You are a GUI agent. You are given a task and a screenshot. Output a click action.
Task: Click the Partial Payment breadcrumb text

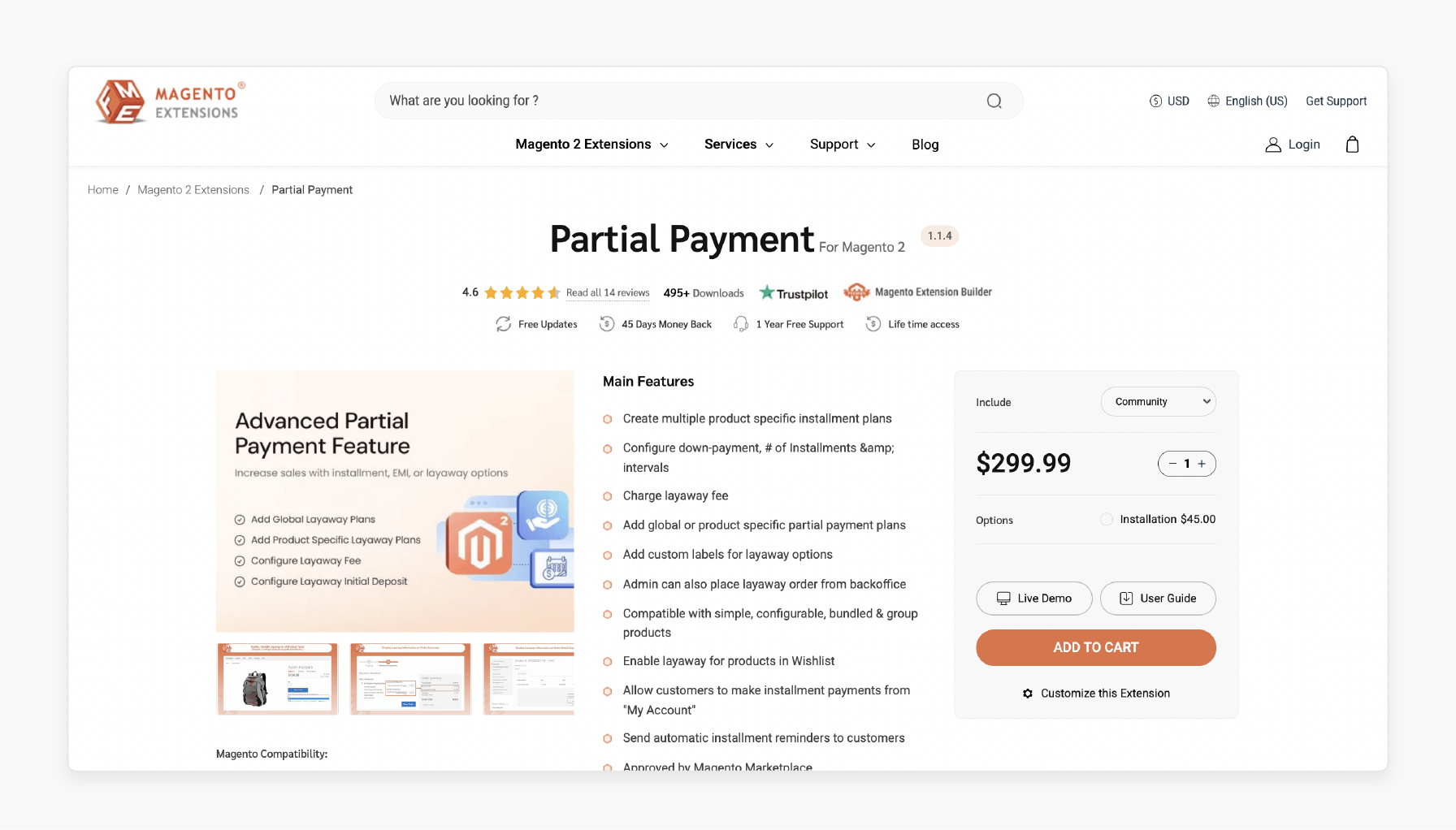(312, 190)
